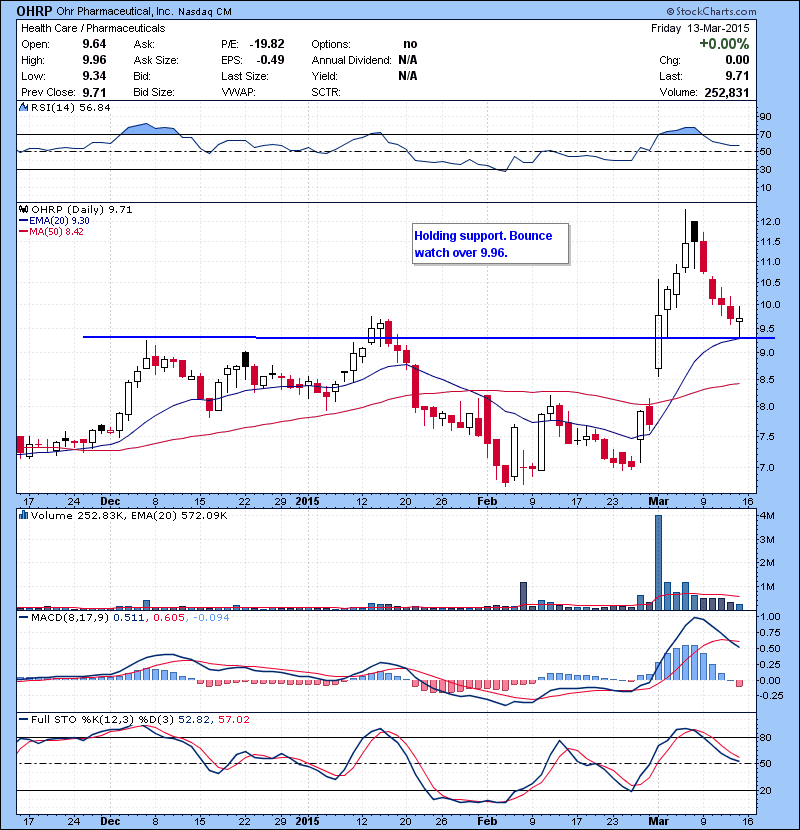Screen dimensions: 800x830
Task: Click the 7.0 mark on the price axis
Action: pos(768,467)
